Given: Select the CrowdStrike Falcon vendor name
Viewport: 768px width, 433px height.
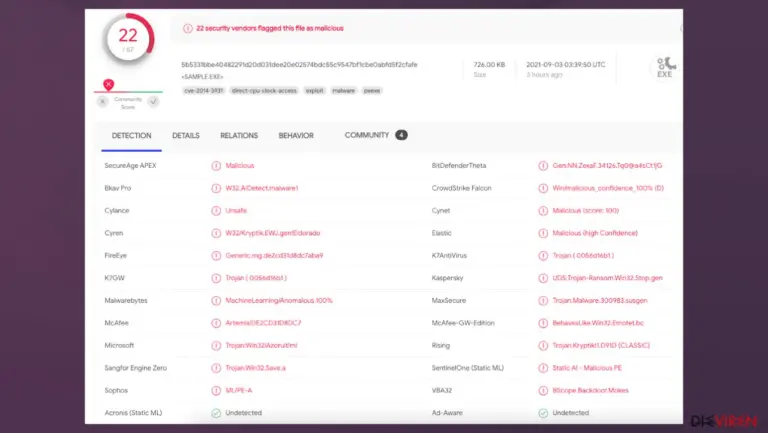Looking at the screenshot, I should 461,188.
